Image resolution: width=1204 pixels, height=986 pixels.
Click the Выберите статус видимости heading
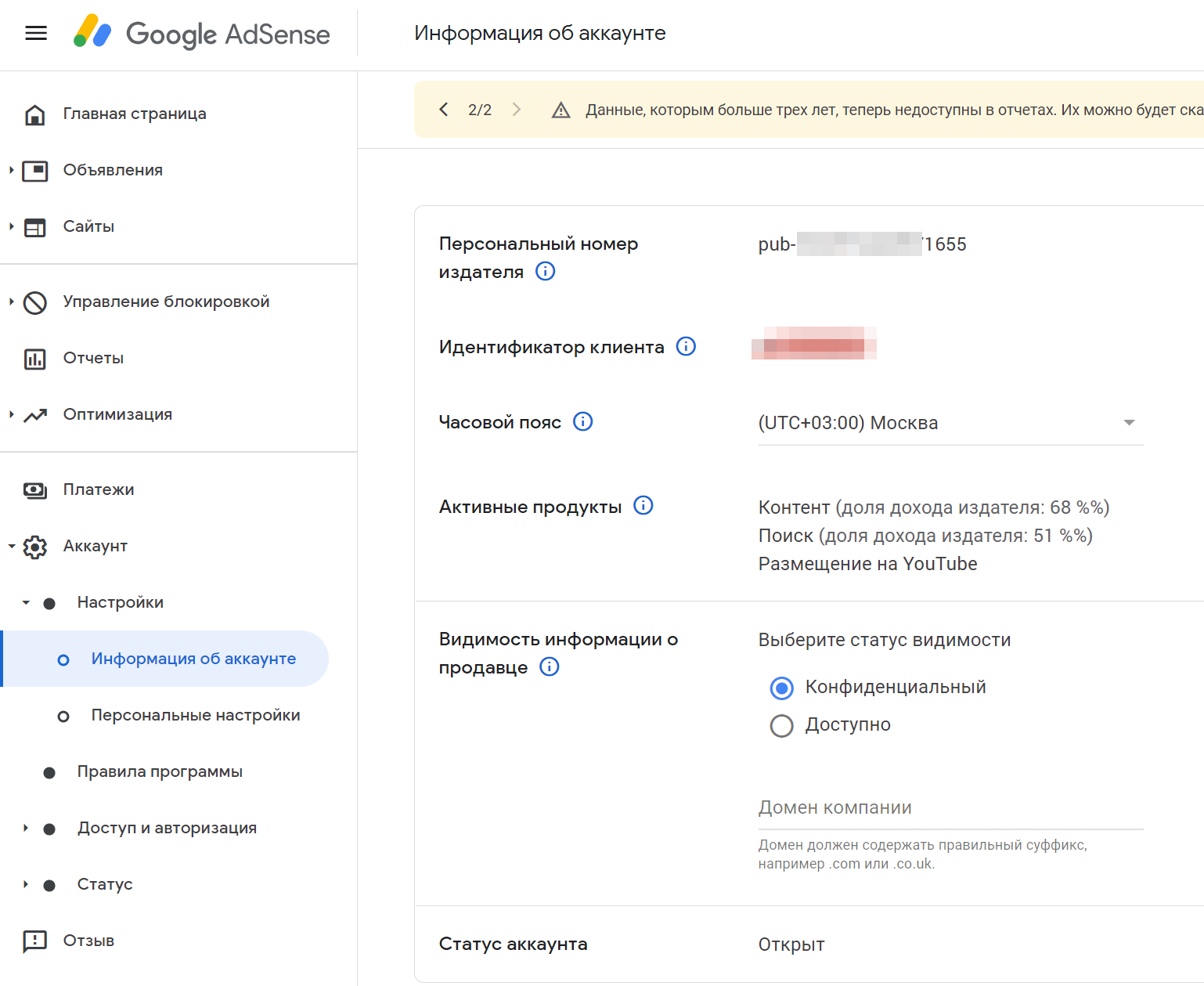point(885,640)
